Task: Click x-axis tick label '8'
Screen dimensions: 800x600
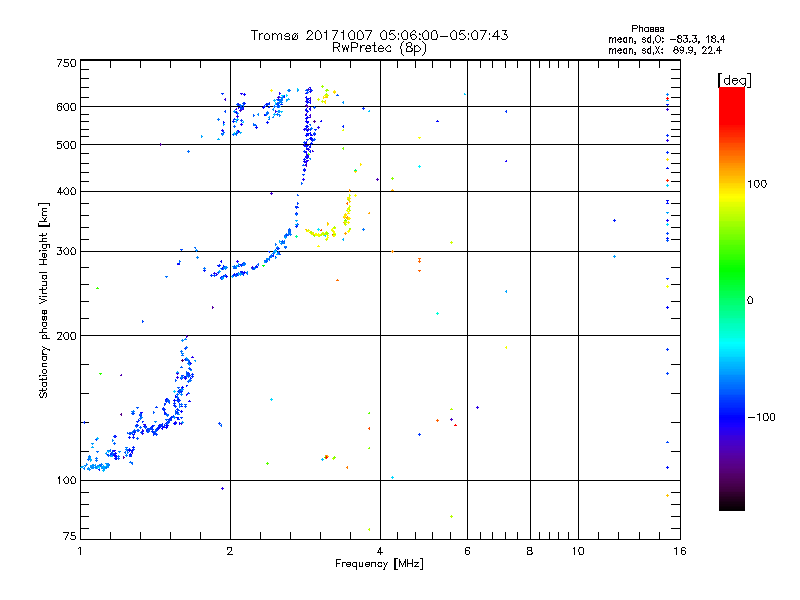Action: (530, 551)
